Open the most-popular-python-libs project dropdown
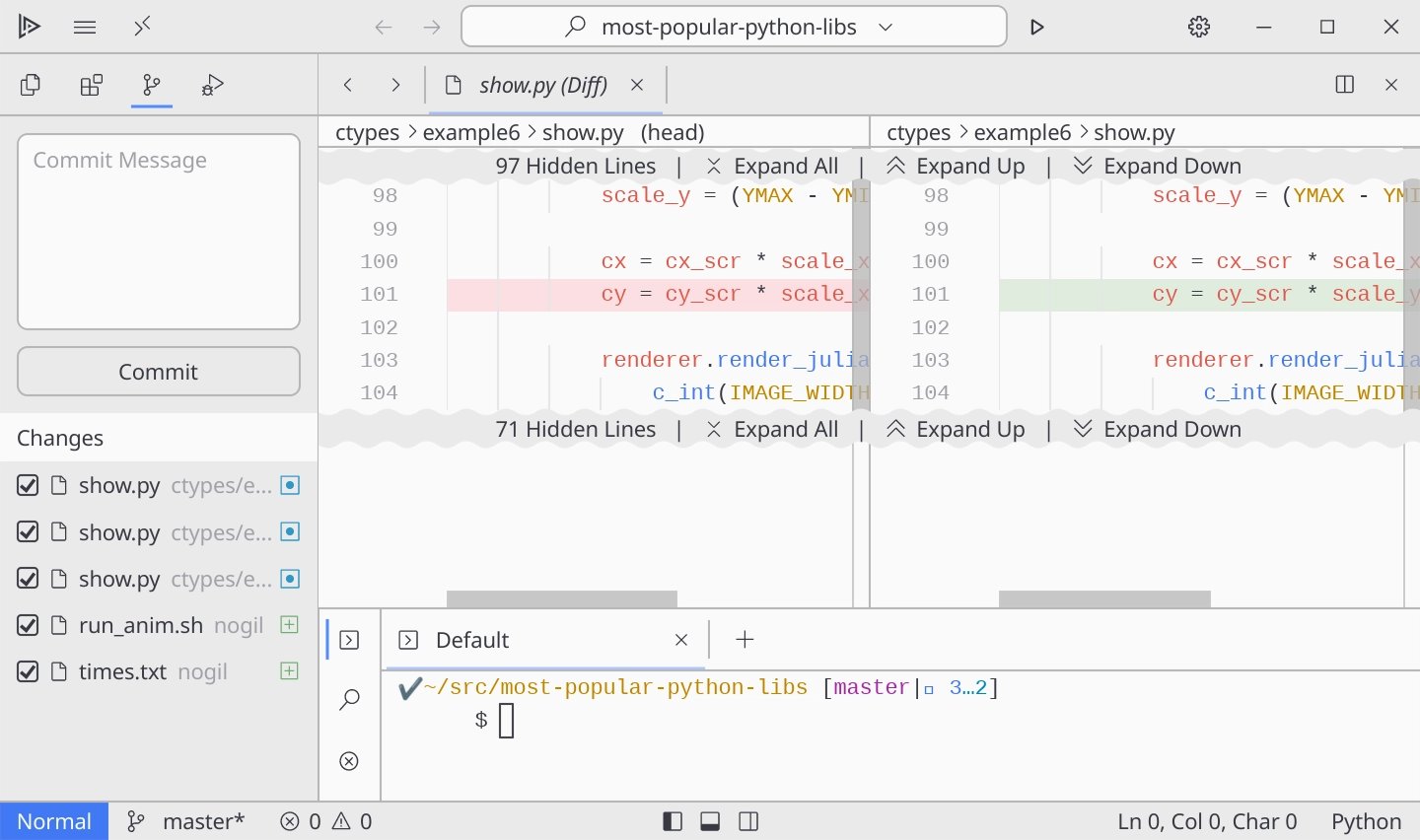This screenshot has width=1420, height=840. pos(734,27)
